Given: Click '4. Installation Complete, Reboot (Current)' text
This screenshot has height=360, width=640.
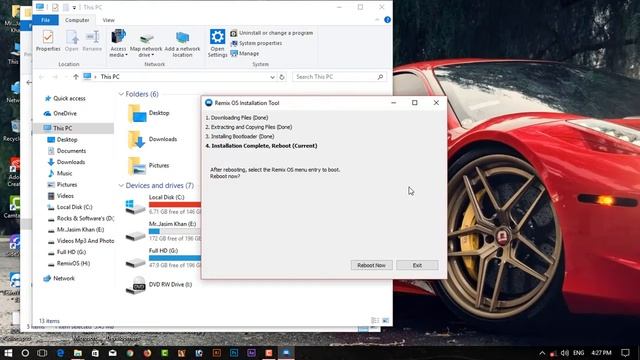Looking at the screenshot, I should [x=261, y=146].
